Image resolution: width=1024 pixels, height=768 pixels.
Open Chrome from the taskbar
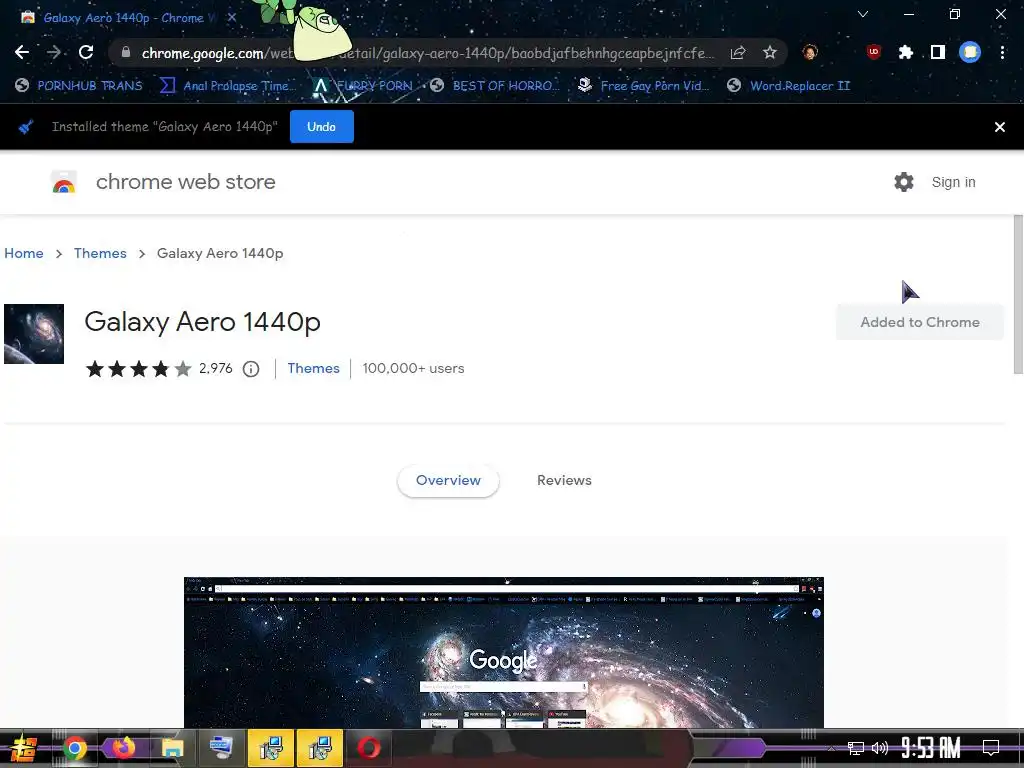[x=74, y=748]
